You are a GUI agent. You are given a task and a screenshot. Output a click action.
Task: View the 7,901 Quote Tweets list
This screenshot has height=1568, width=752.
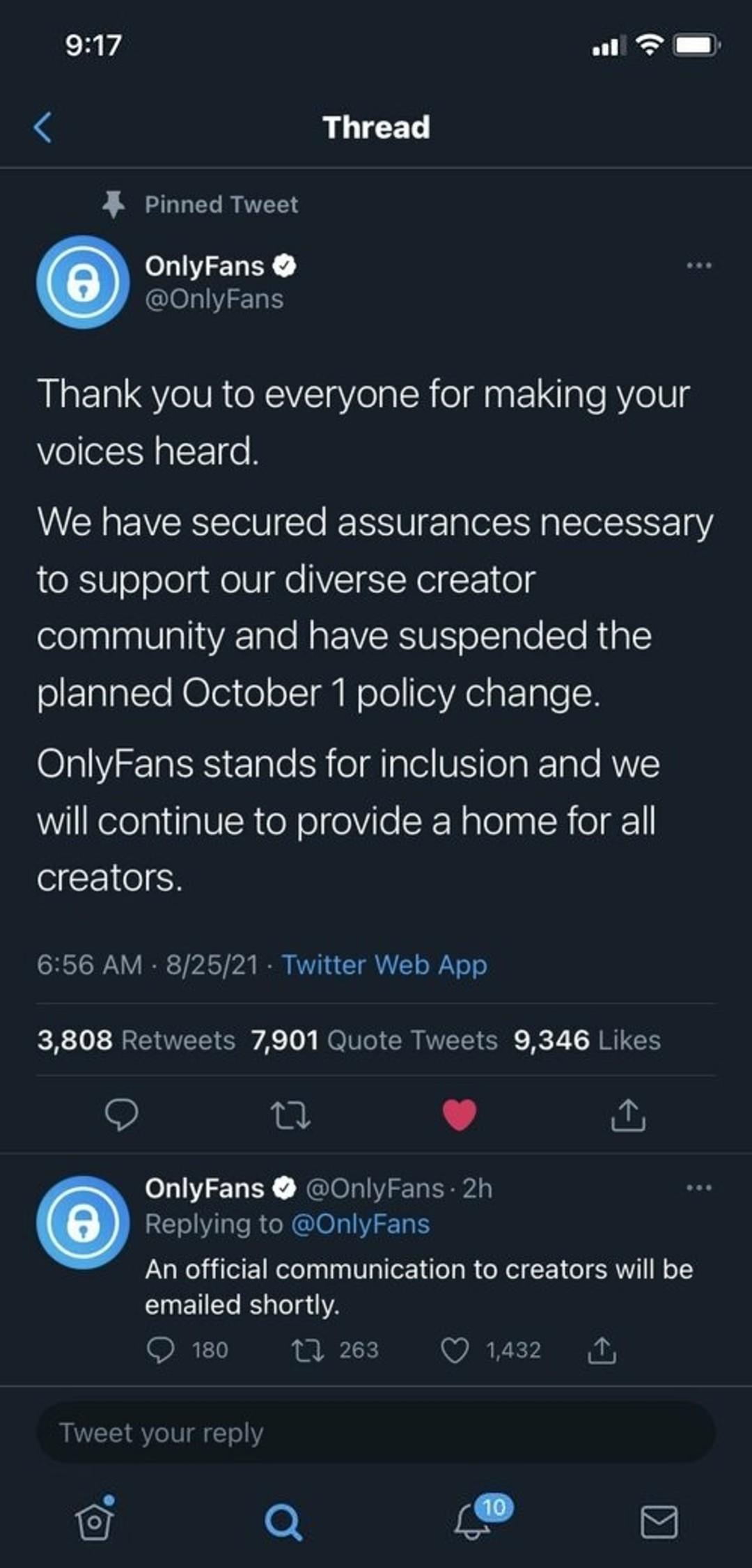click(375, 1040)
